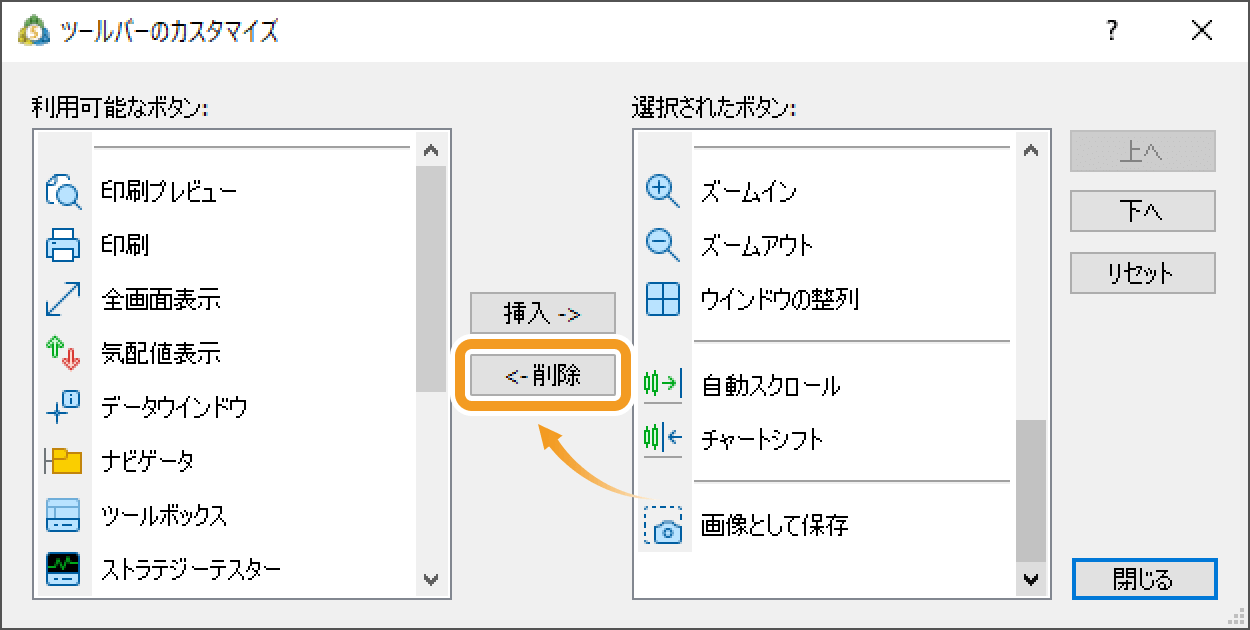This screenshot has width=1250, height=630.
Task: Select the データウインドウ crosshair icon
Action: coord(63,407)
